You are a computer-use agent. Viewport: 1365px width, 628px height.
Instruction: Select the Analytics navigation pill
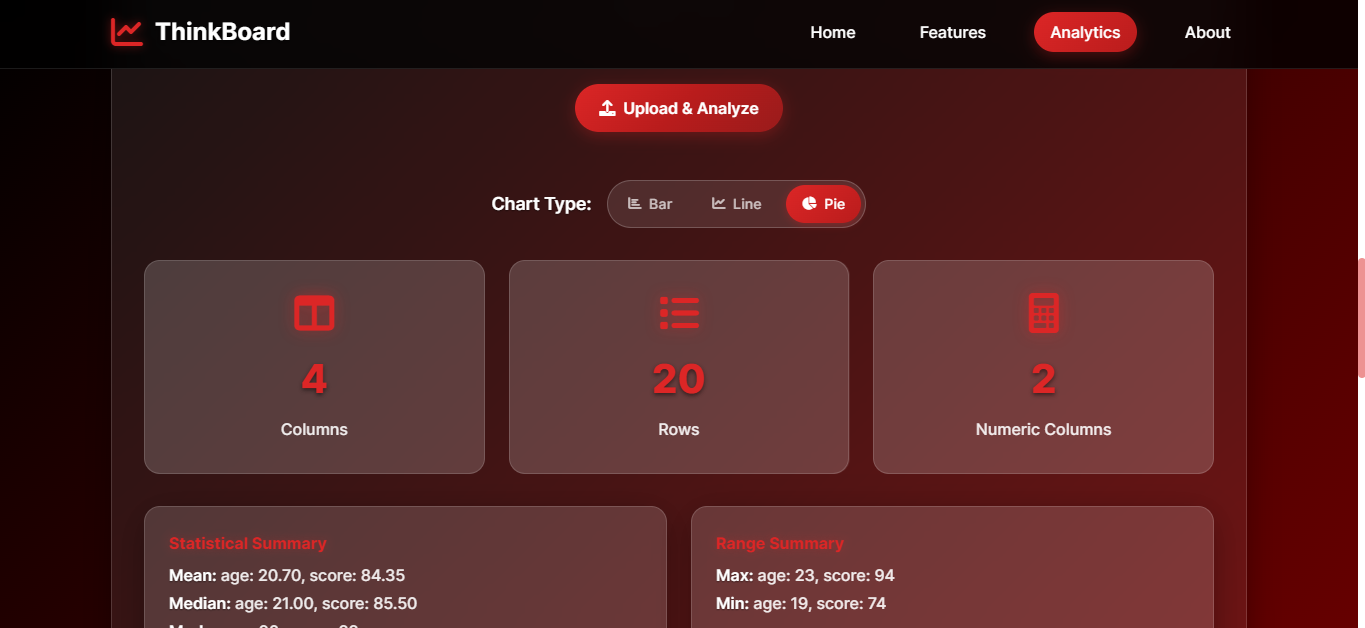coord(1085,32)
